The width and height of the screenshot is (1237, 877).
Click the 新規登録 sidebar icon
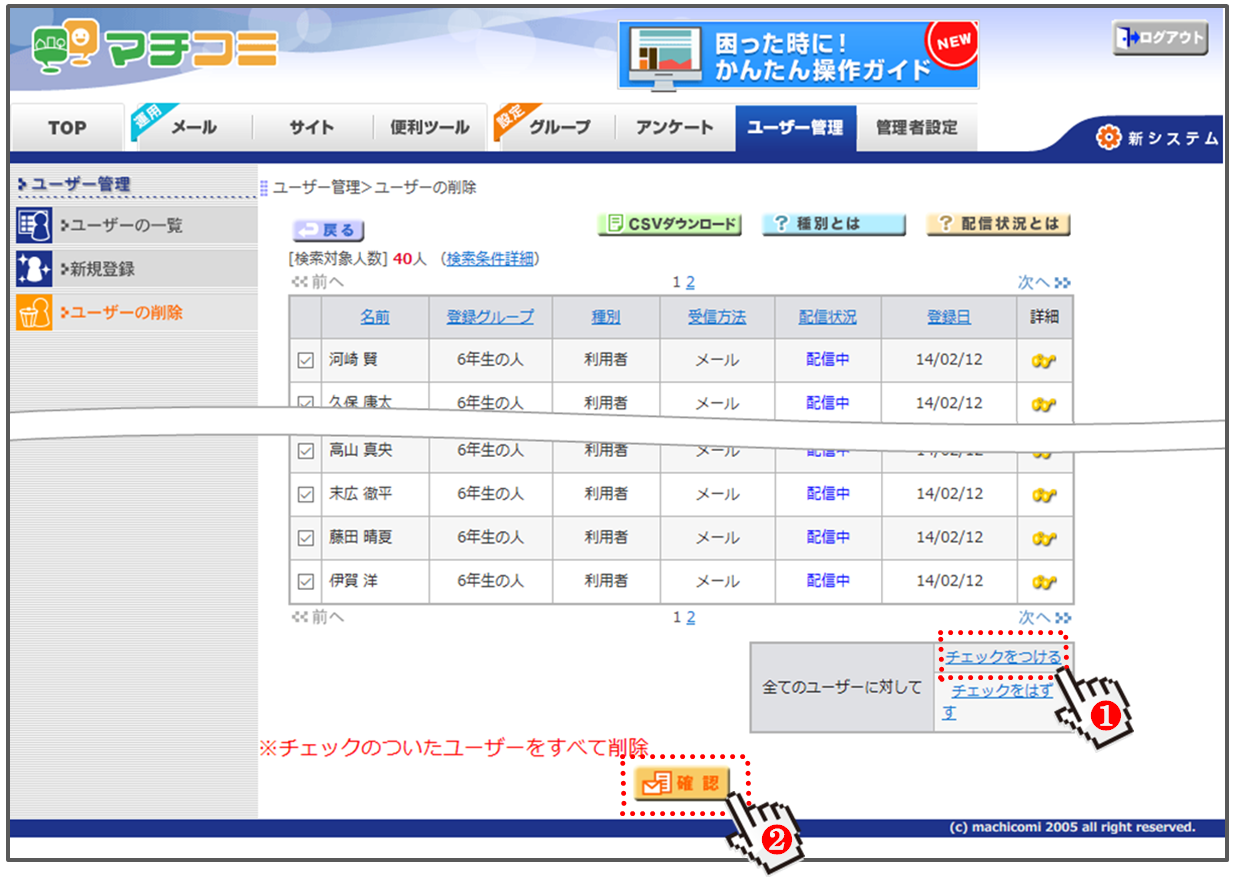click(x=34, y=269)
